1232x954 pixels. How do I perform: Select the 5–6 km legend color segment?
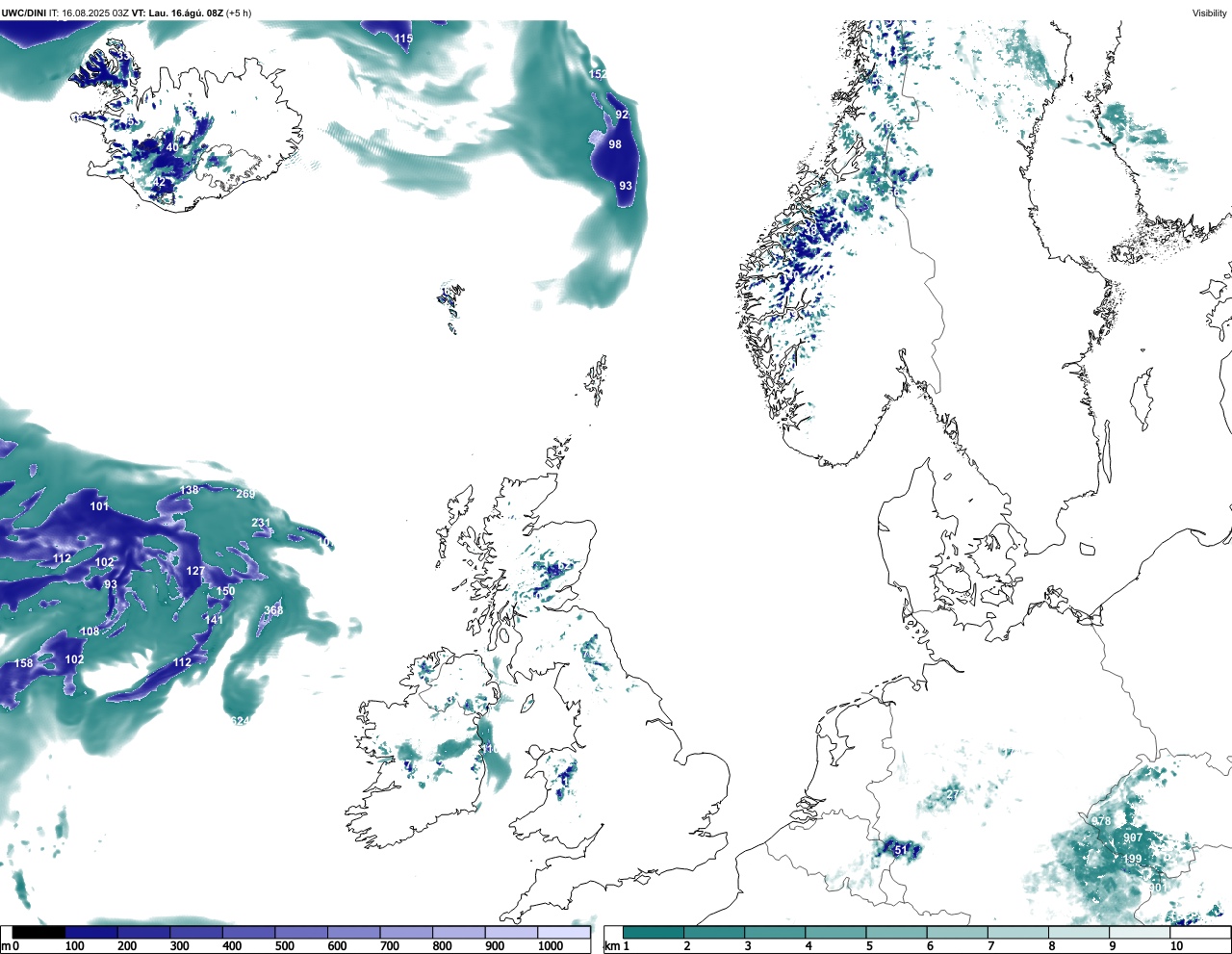pyautogui.click(x=896, y=932)
